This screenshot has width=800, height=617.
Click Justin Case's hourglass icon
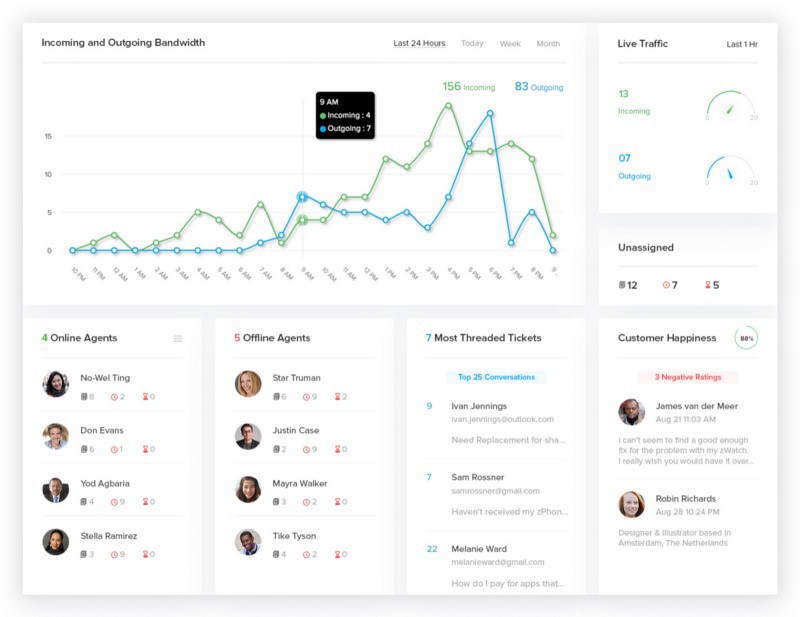tap(337, 449)
